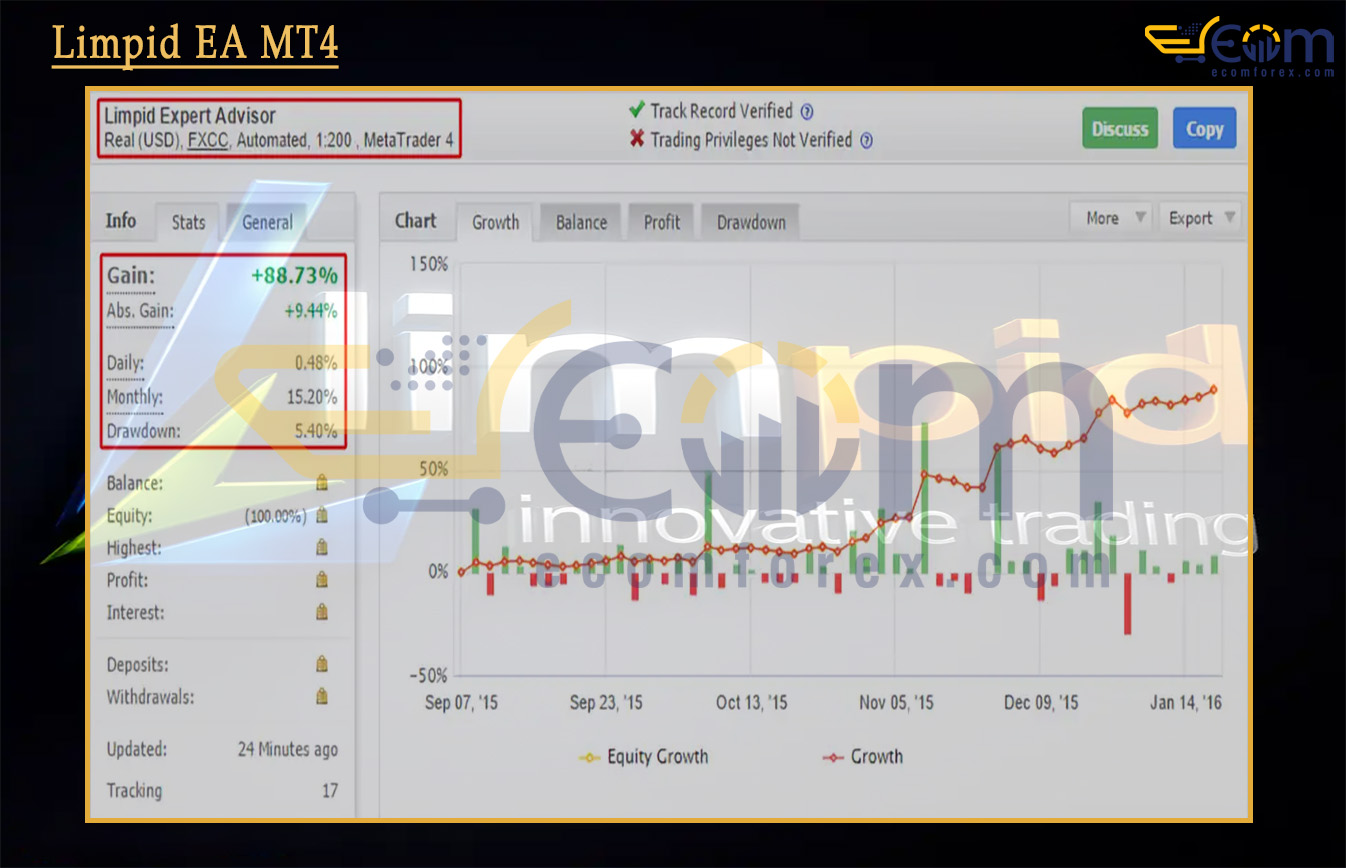Open the FXCC broker link
Screen dimensions: 1346x868
click(207, 141)
